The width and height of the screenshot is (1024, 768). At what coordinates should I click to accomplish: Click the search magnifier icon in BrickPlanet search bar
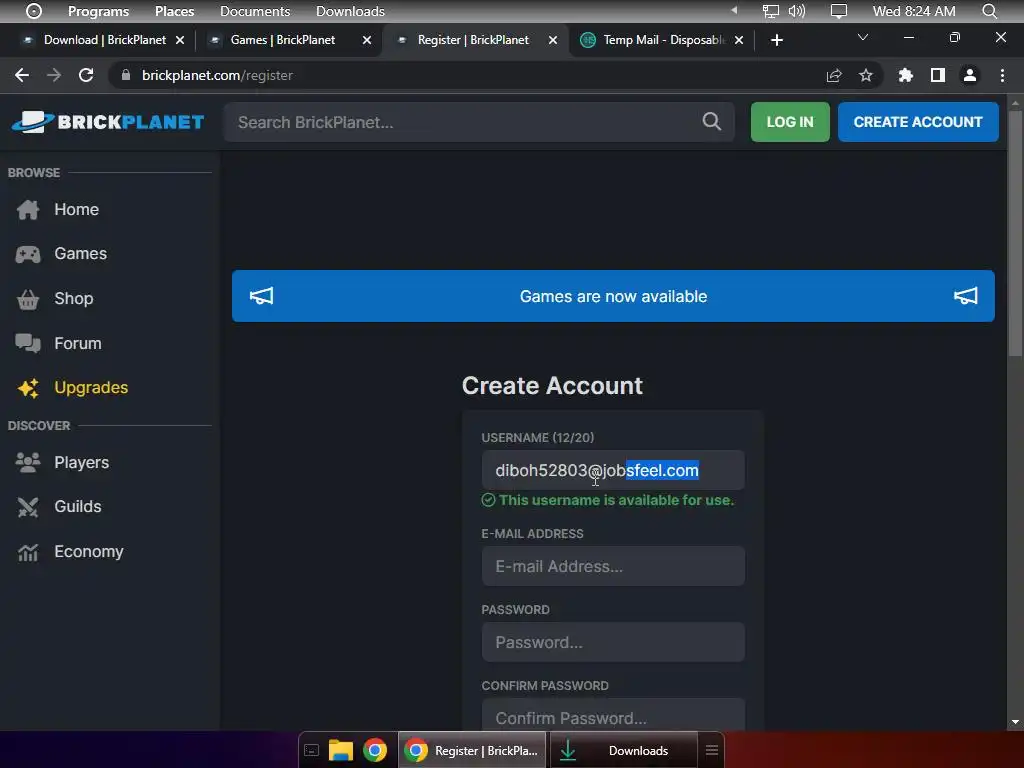[711, 121]
